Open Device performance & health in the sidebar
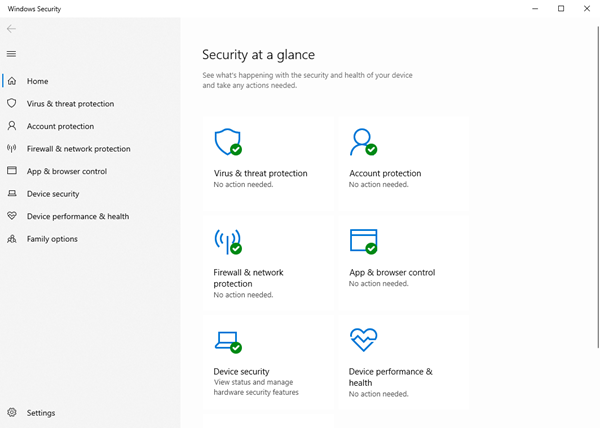 click(77, 217)
